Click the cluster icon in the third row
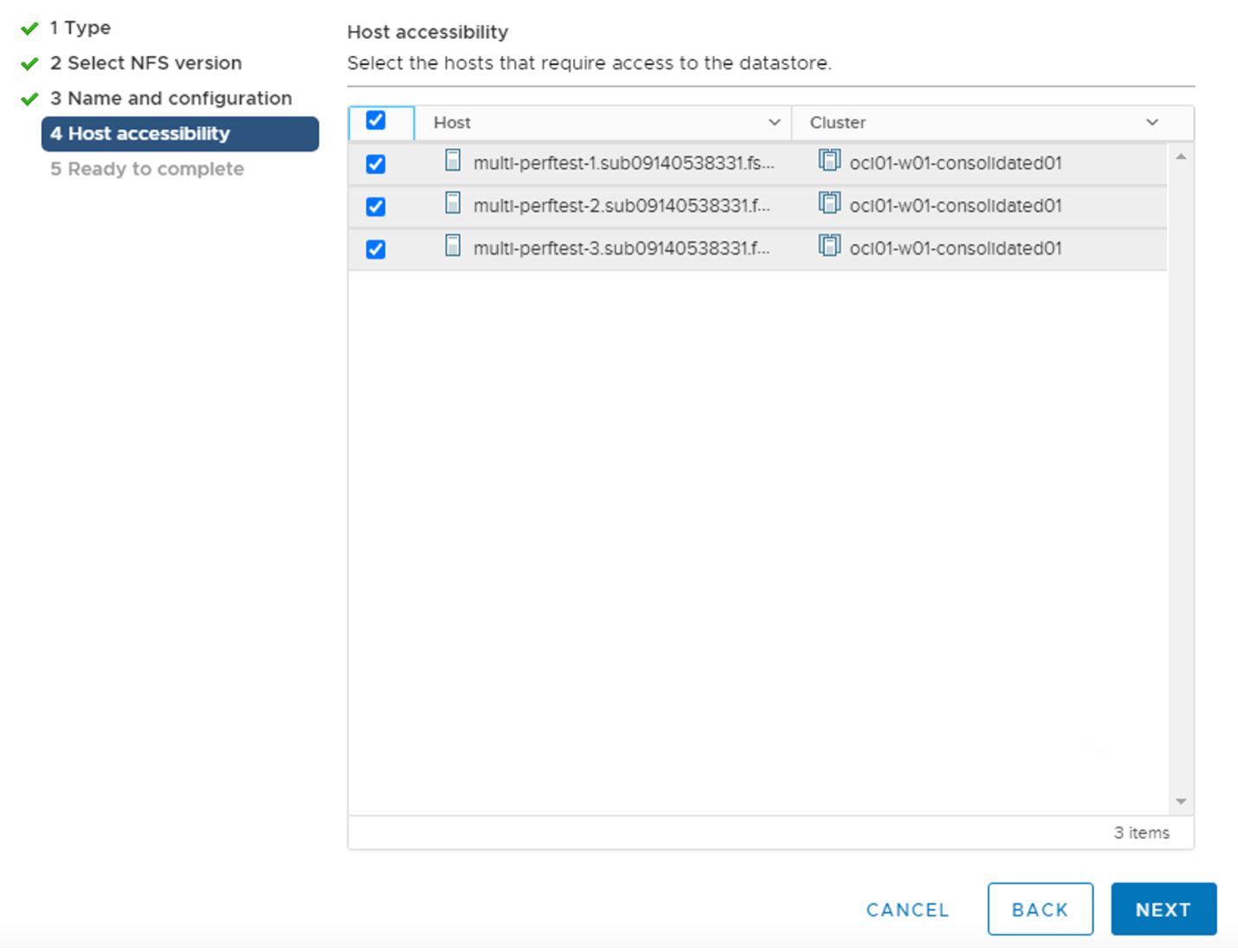 pyautogui.click(x=829, y=246)
